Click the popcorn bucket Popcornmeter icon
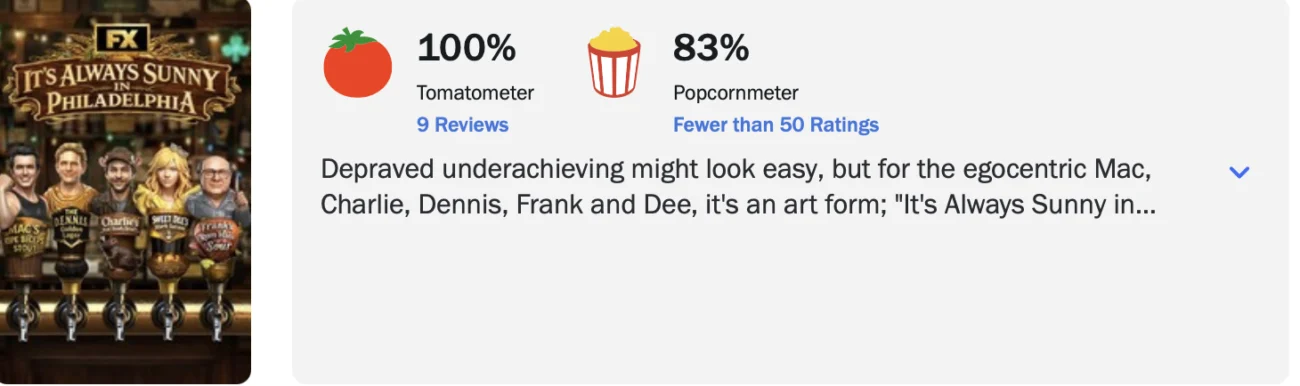This screenshot has height=386, width=1300. pyautogui.click(x=614, y=62)
